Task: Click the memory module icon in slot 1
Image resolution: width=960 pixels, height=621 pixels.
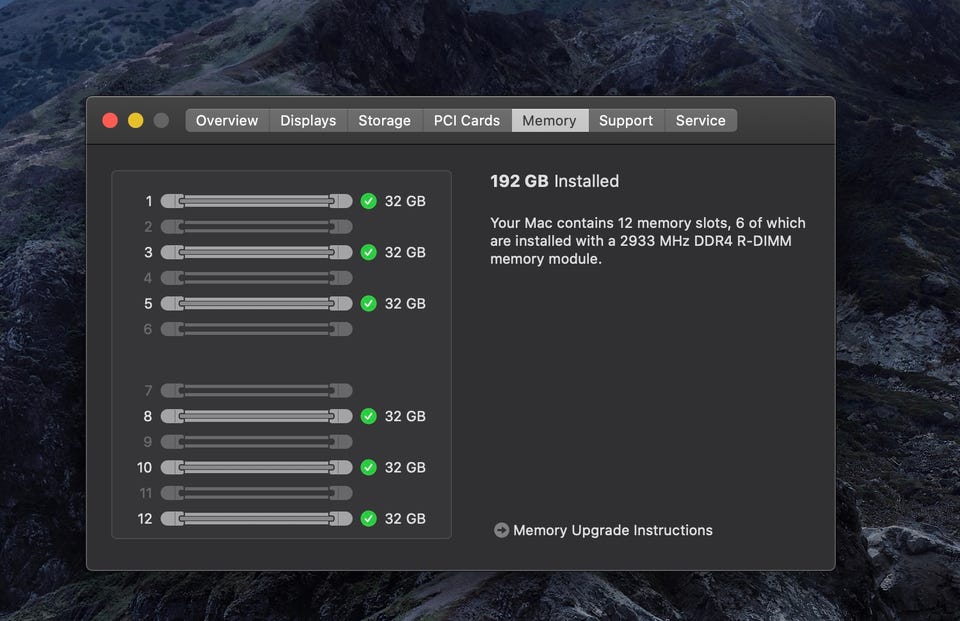Action: (x=256, y=201)
